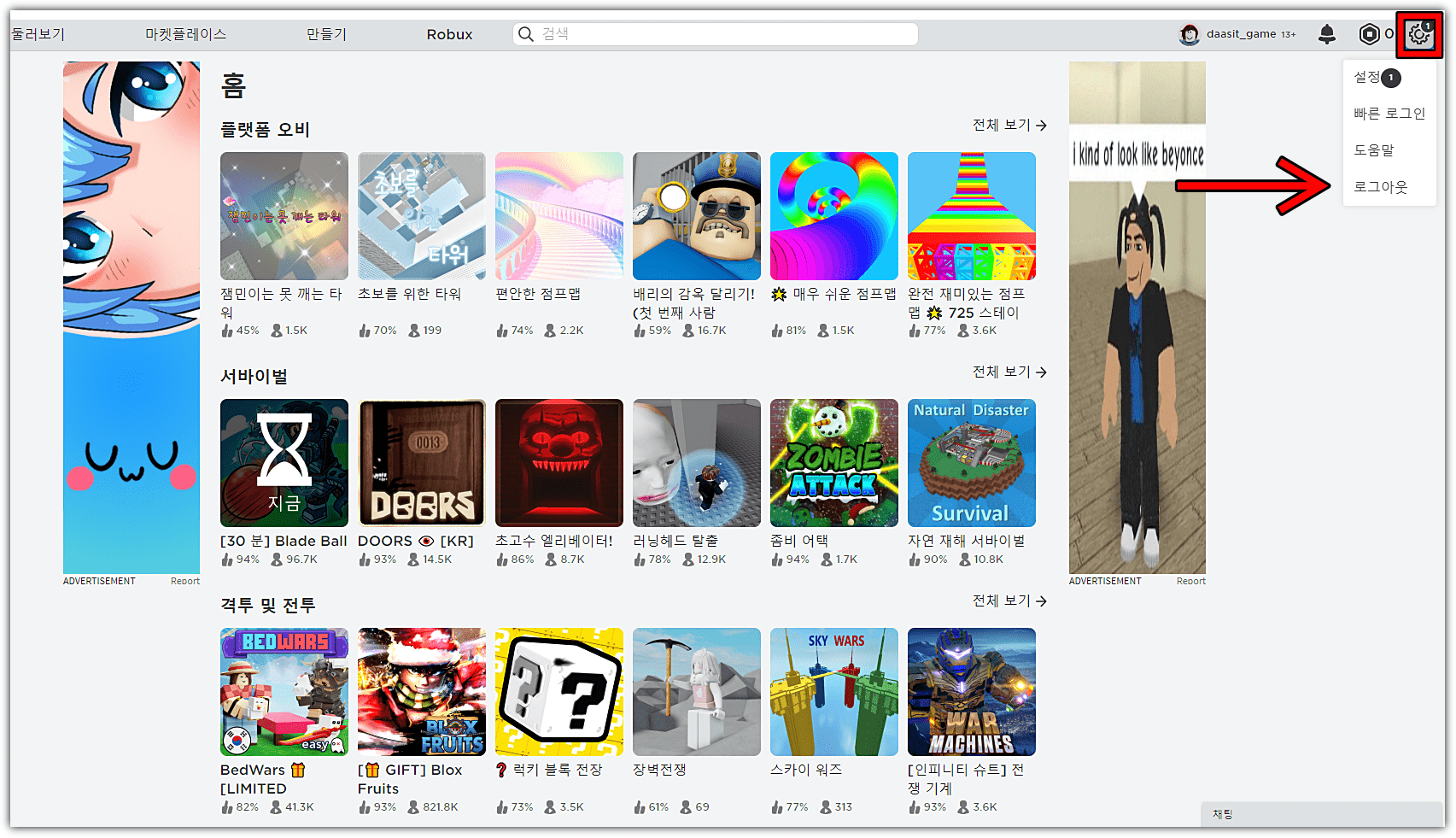The height and width of the screenshot is (838, 1456).
Task: Report the left advertisement
Action: click(x=184, y=581)
